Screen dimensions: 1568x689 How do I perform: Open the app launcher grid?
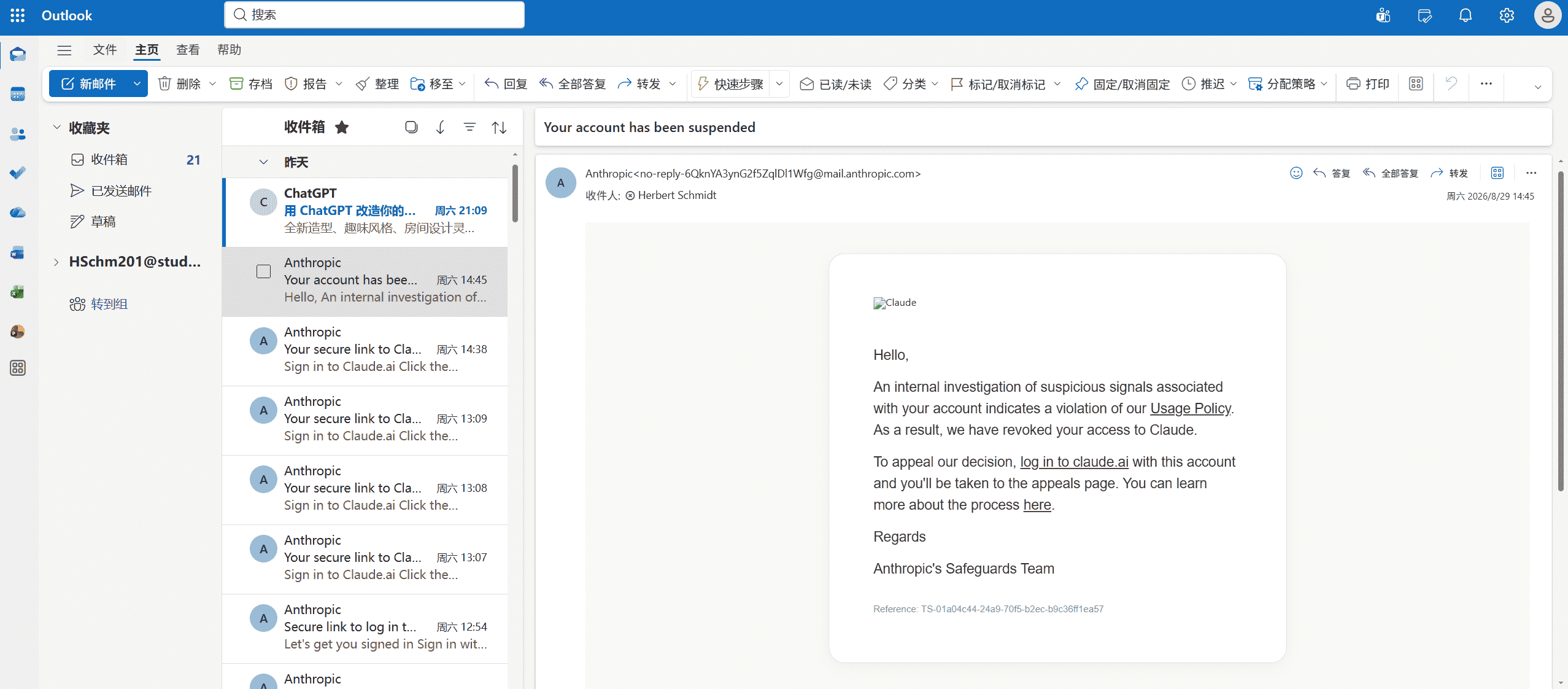[x=18, y=15]
